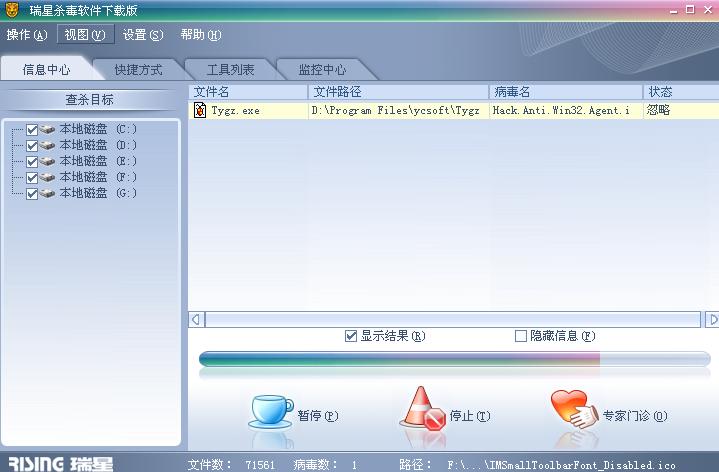The image size is (719, 472).
Task: Click the 停止(T) button label
Action: 470,416
